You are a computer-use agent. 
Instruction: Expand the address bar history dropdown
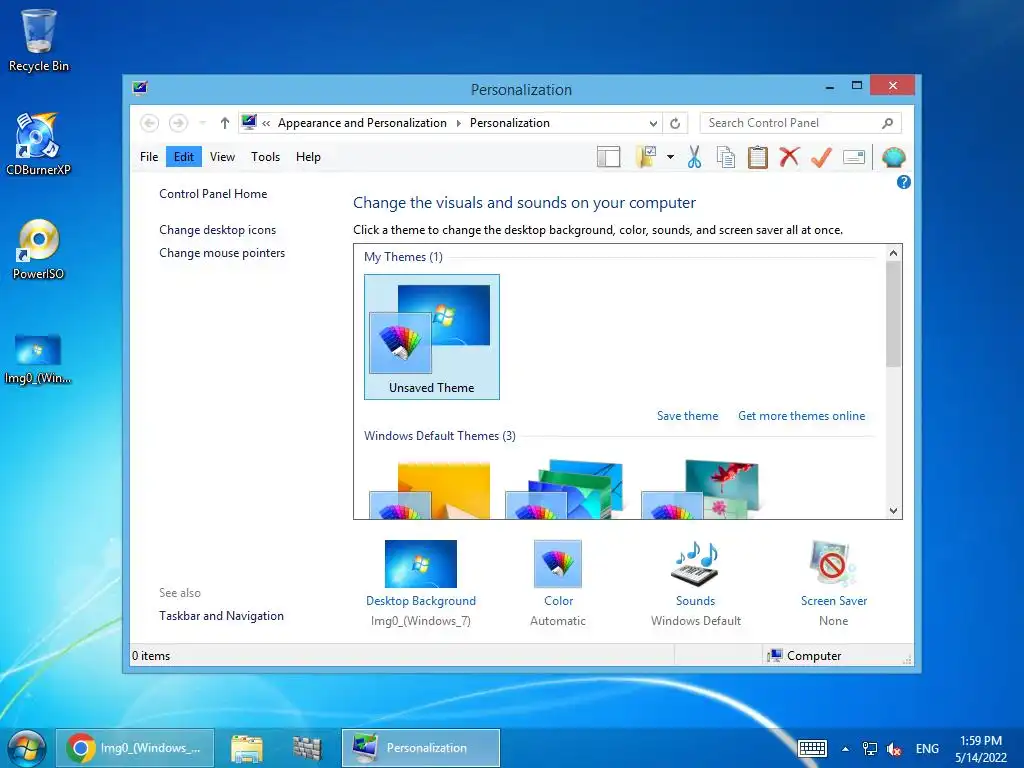tap(653, 123)
